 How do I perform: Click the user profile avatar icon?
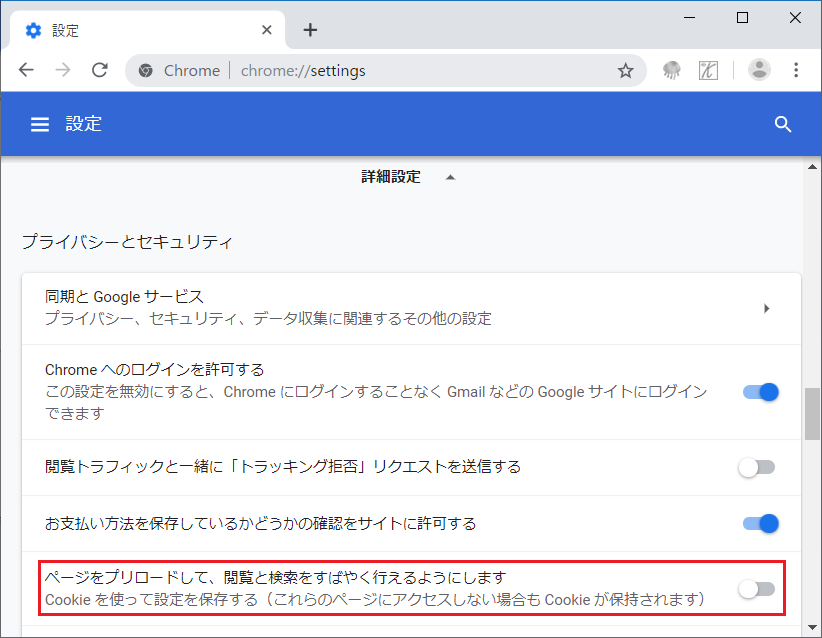760,71
